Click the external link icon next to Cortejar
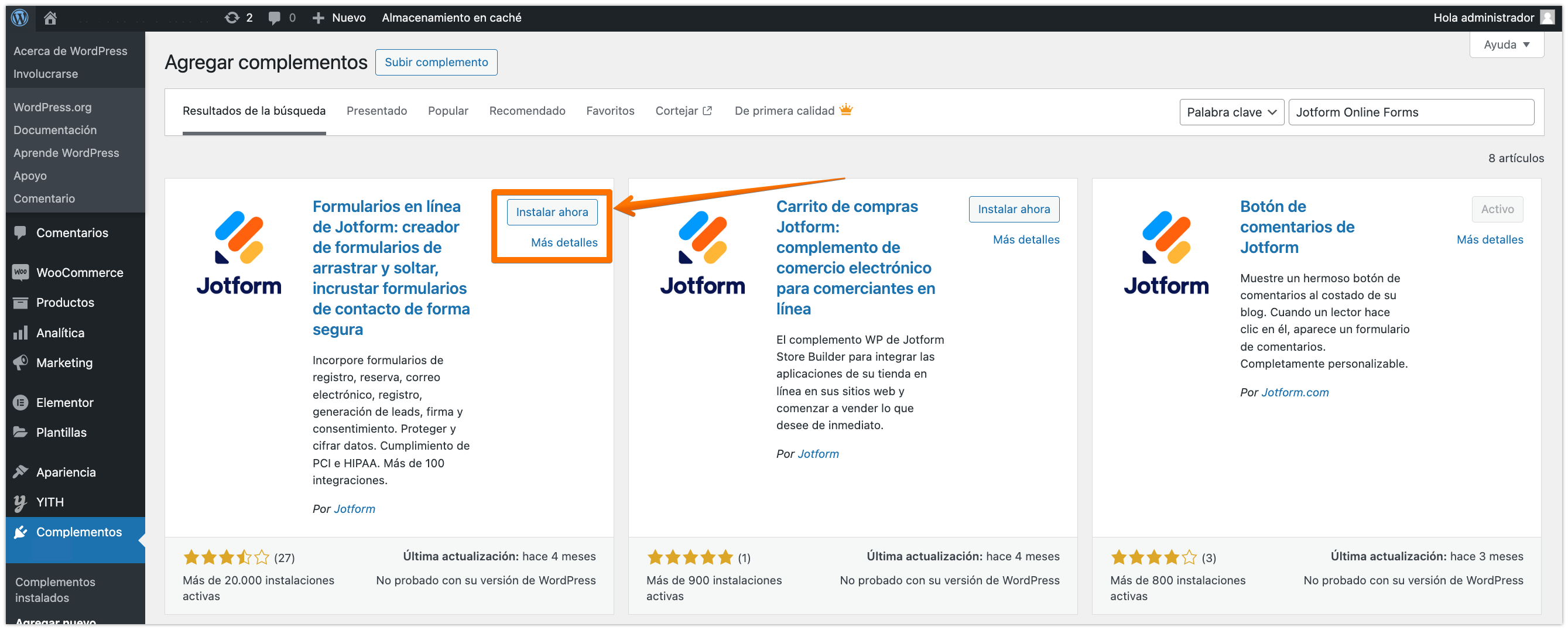Image resolution: width=1568 pixels, height=630 pixels. pos(707,111)
